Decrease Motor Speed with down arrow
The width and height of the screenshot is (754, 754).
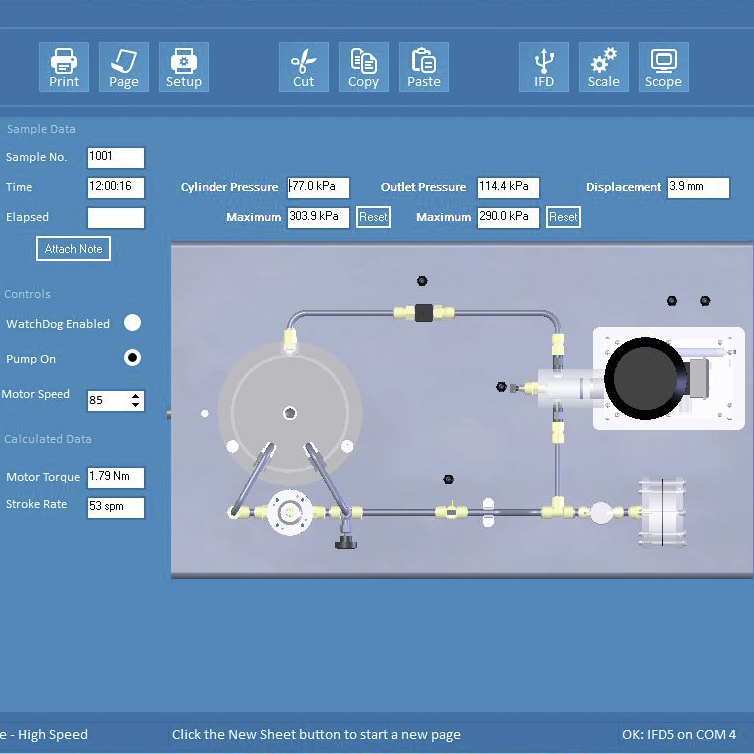coord(136,406)
